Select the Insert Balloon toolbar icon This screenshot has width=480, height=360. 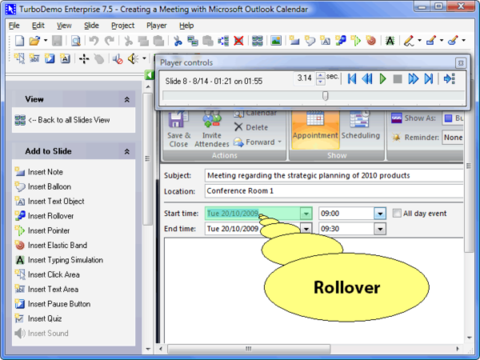(310, 41)
